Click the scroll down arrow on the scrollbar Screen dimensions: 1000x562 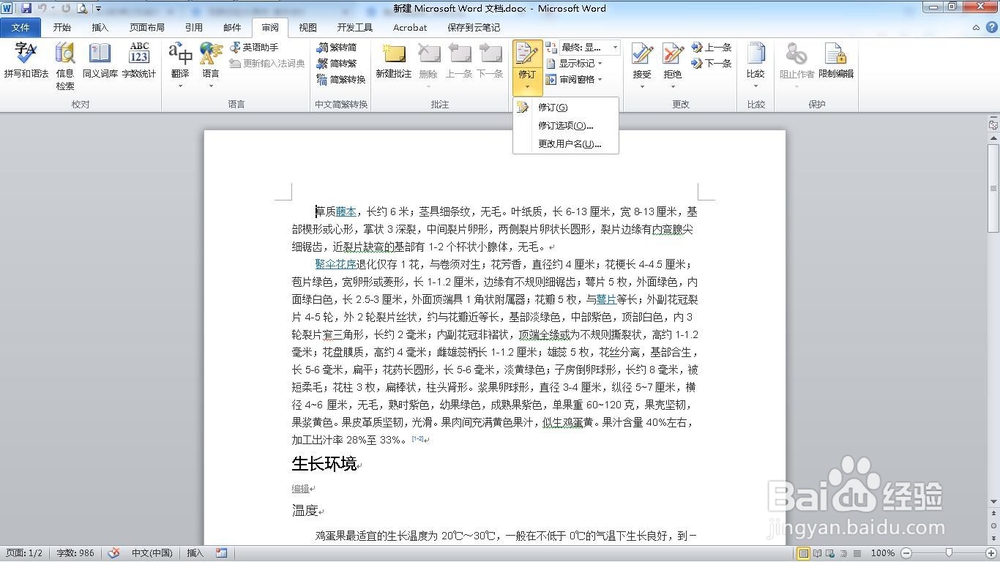point(993,502)
